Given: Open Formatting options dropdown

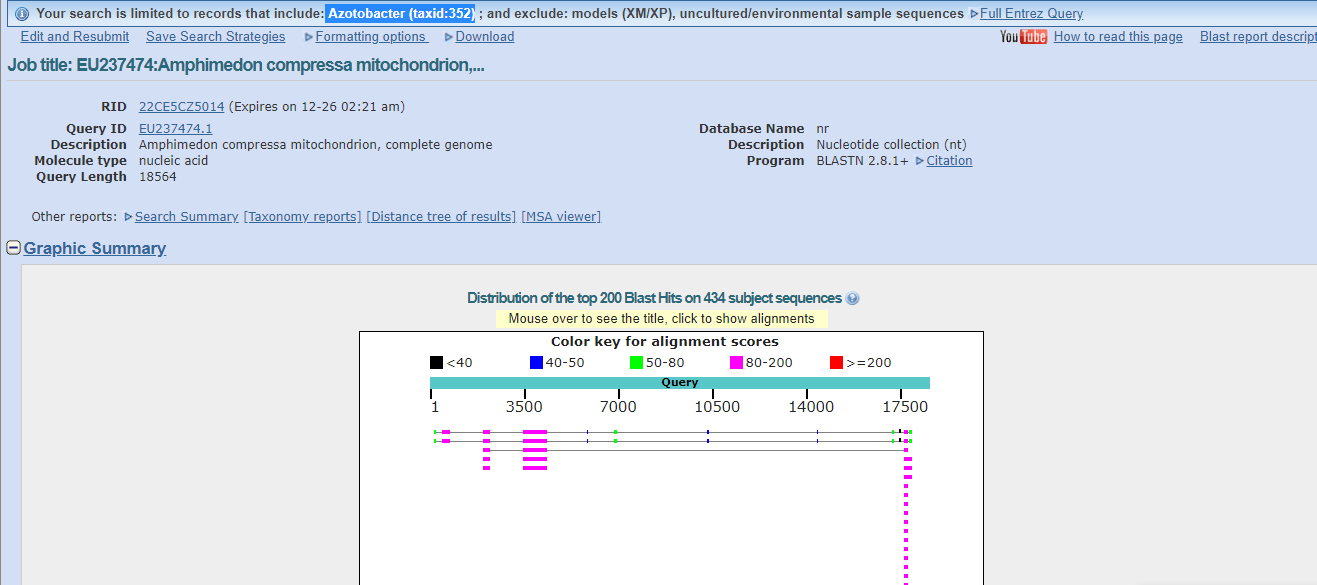Looking at the screenshot, I should (x=370, y=37).
